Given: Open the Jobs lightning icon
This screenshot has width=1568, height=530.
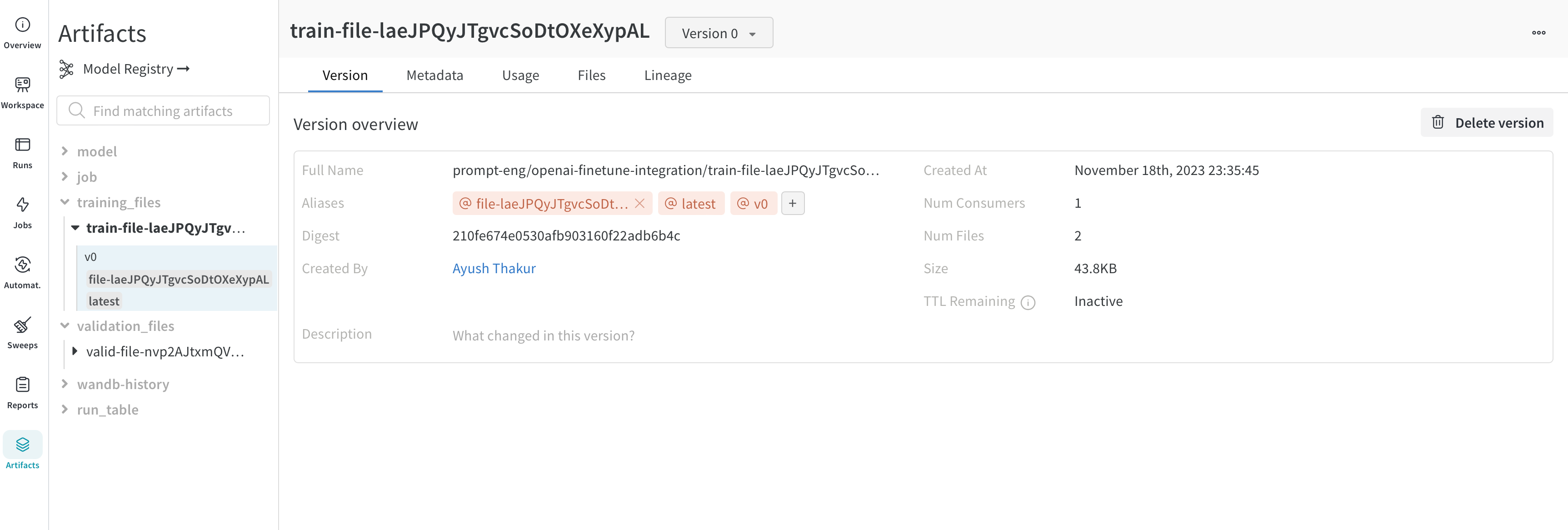Looking at the screenshot, I should [23, 205].
